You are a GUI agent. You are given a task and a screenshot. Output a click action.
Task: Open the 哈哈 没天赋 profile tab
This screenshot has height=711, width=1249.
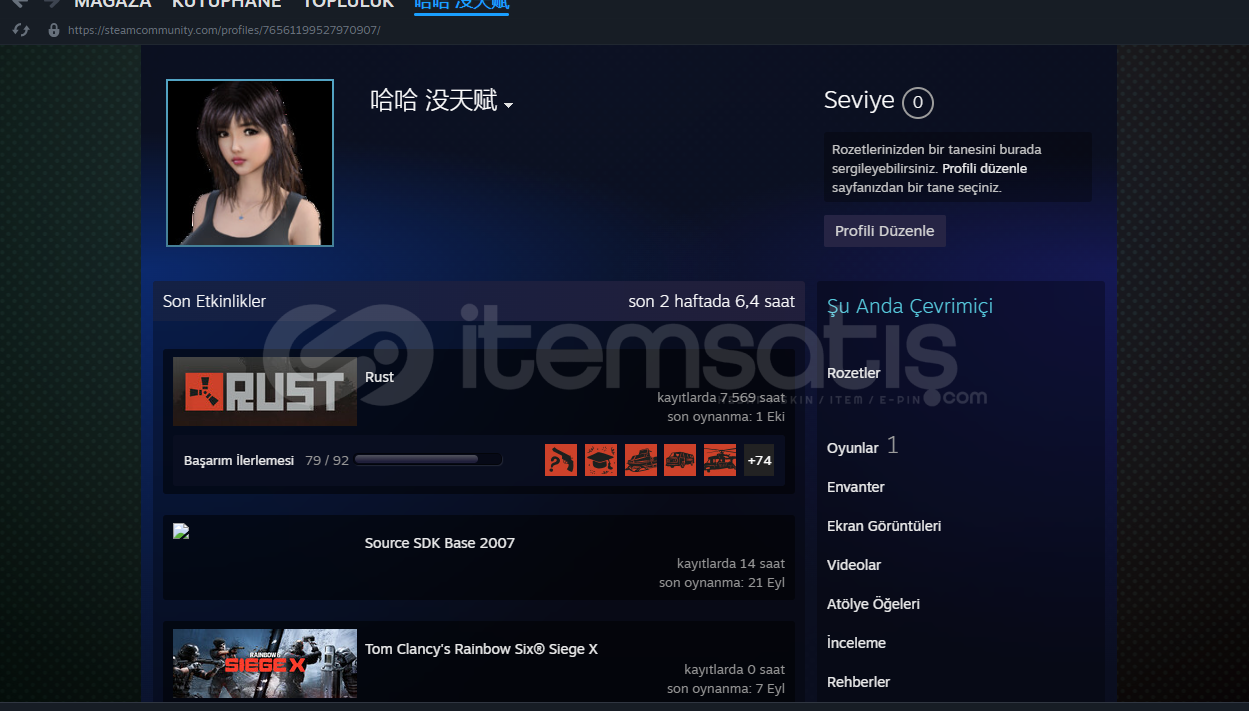pyautogui.click(x=461, y=5)
